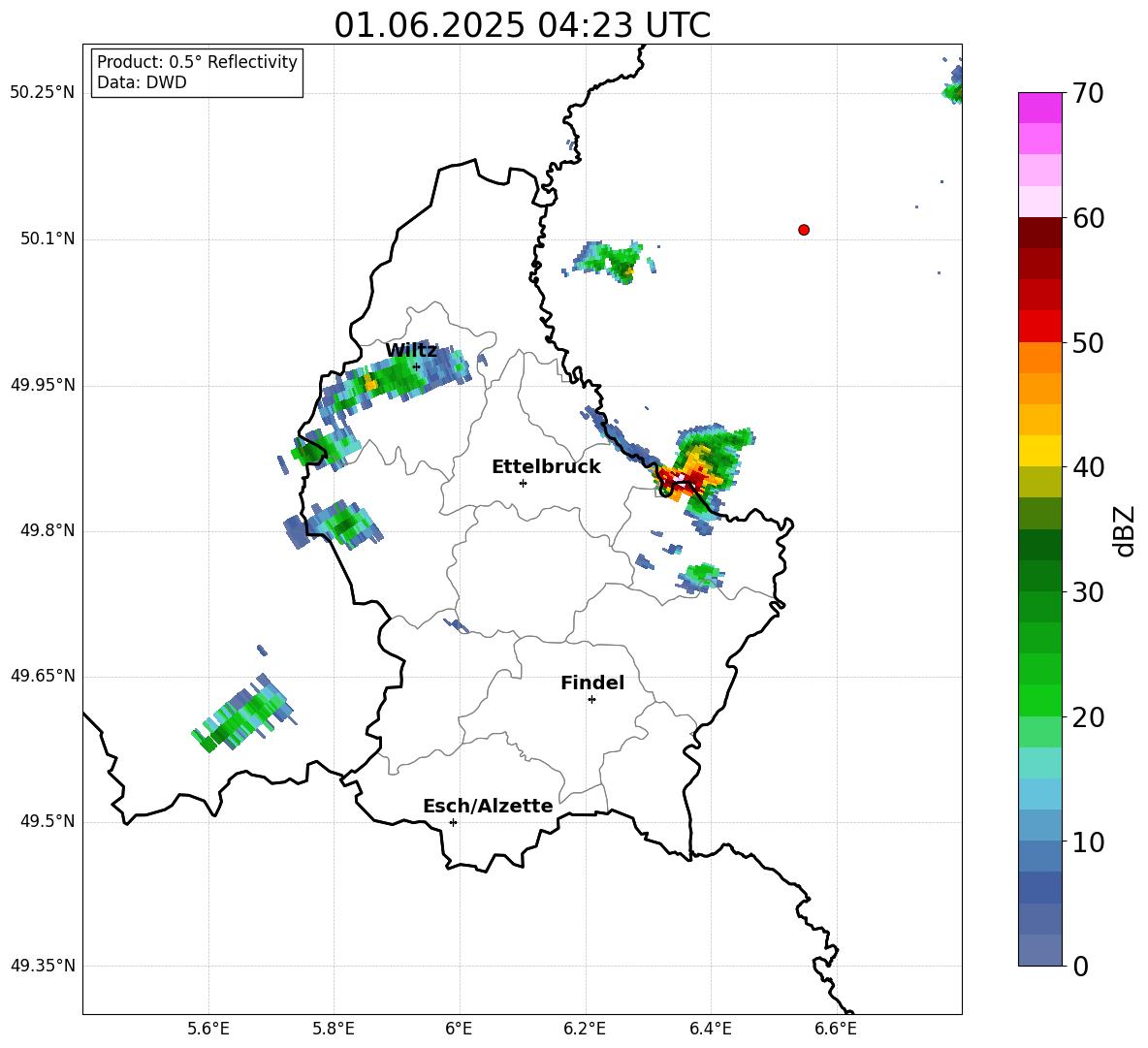This screenshot has width=1148, height=1048.
Task: Click the 49.8°N latitude label
Action: [48, 530]
